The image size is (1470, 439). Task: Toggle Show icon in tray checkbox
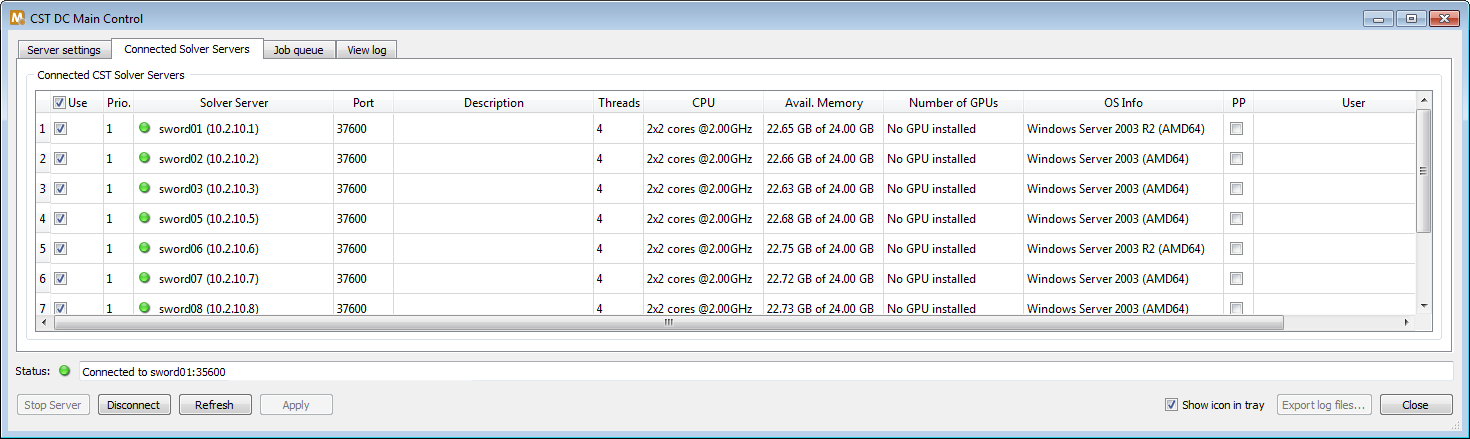pos(1171,405)
